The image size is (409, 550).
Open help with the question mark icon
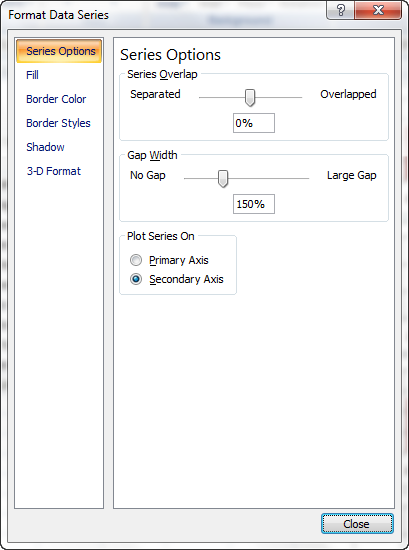[x=340, y=10]
